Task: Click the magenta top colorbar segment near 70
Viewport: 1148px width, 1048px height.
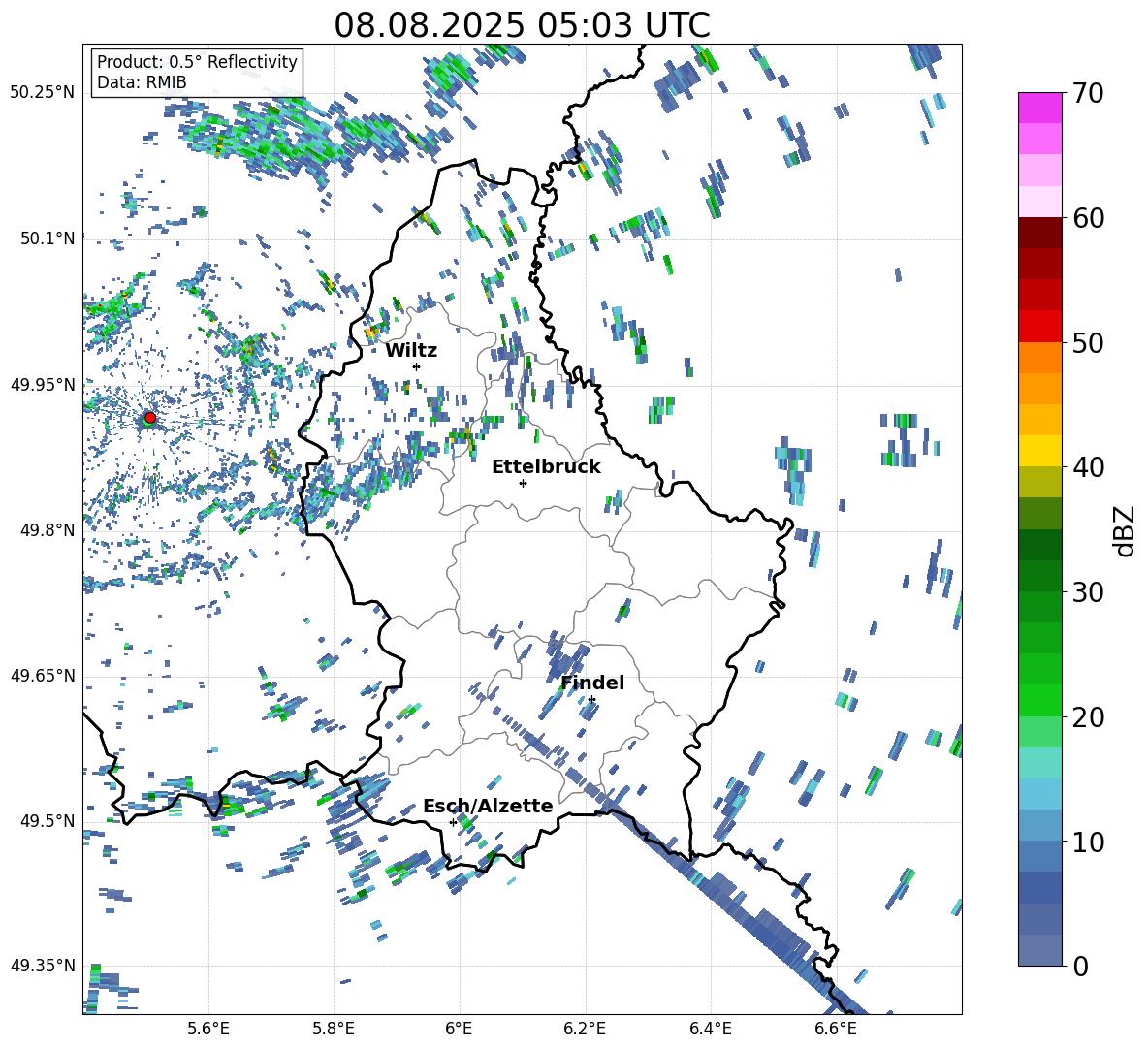Action: point(1039,108)
